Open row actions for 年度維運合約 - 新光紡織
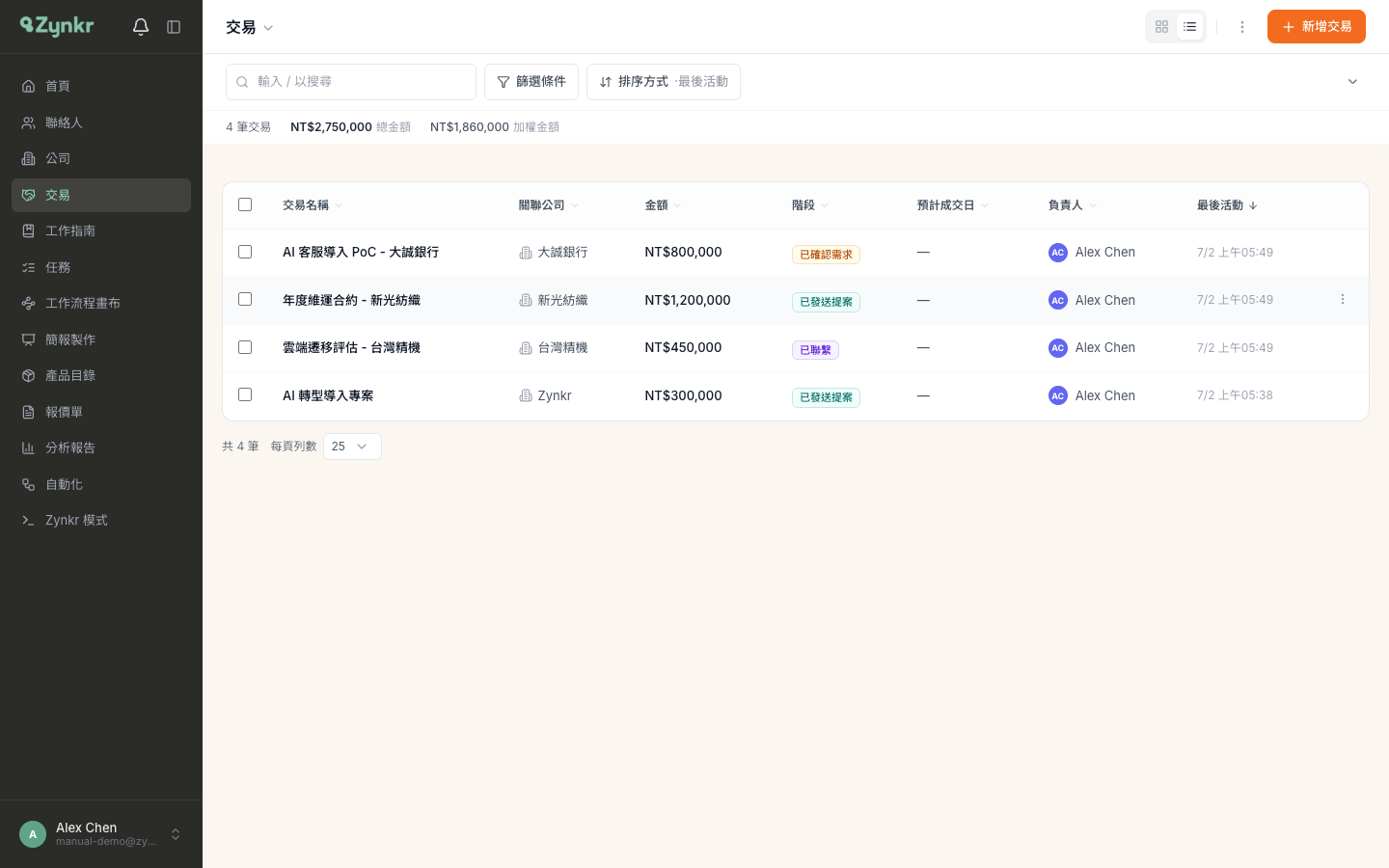1389x868 pixels. click(1343, 299)
